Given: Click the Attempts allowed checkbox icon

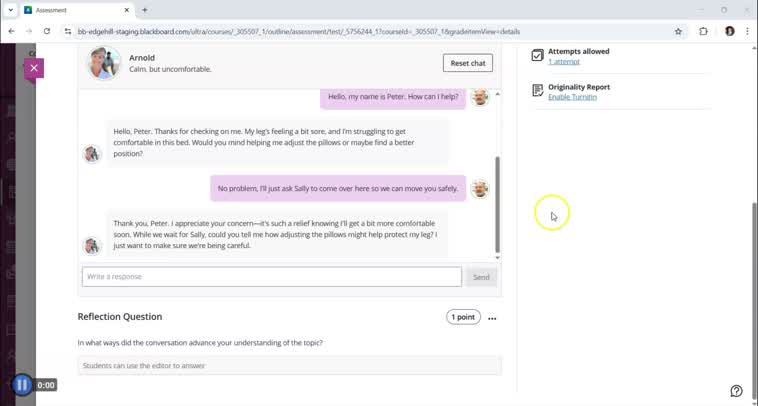Looking at the screenshot, I should (x=538, y=55).
